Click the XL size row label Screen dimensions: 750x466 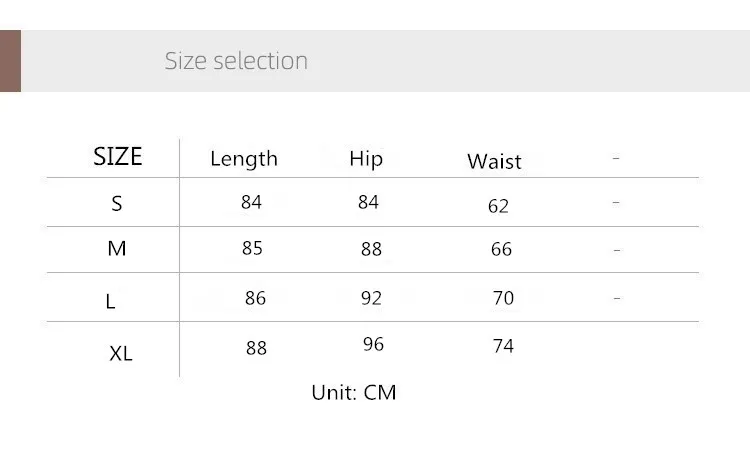pyautogui.click(x=121, y=354)
